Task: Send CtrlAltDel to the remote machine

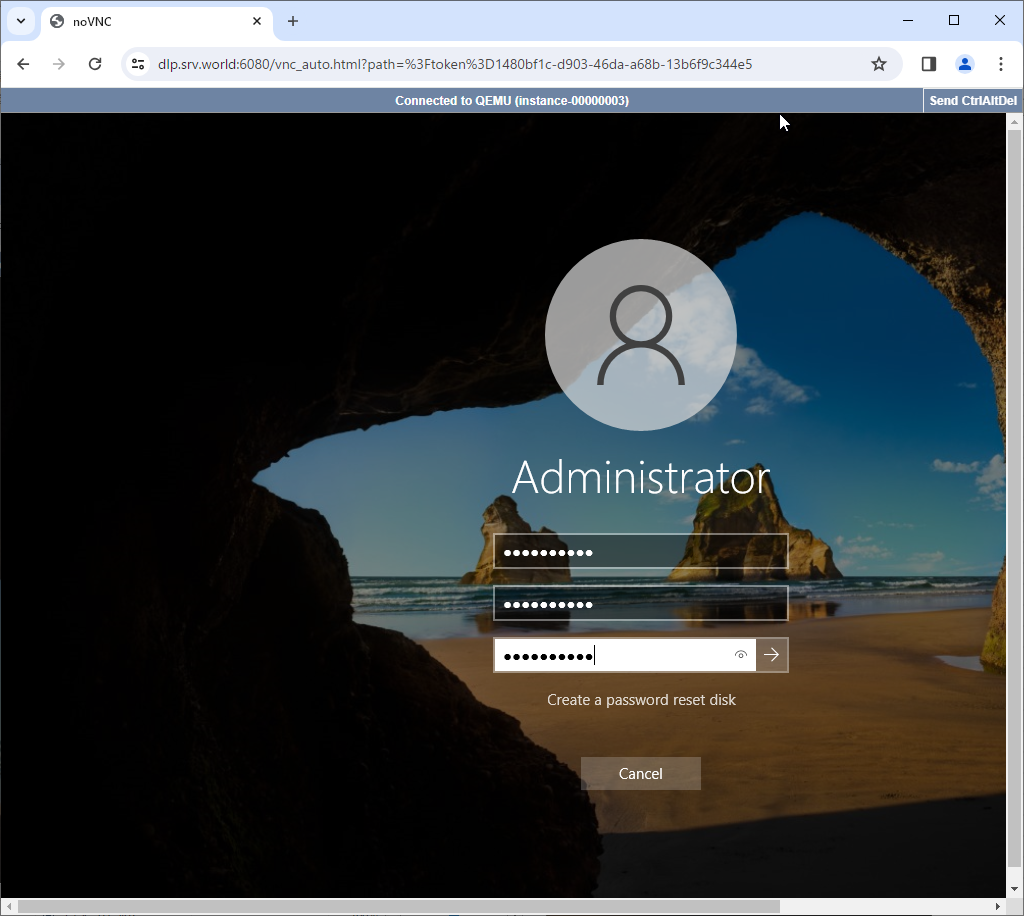Action: click(x=973, y=101)
